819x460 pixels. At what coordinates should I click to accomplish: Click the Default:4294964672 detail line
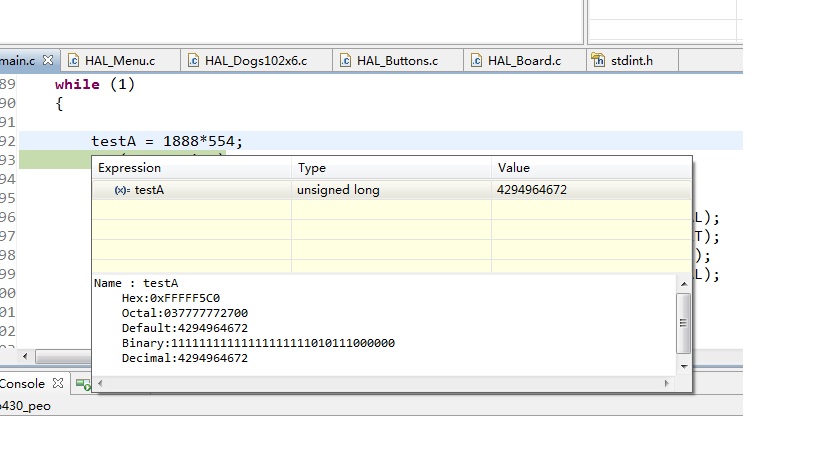(x=185, y=328)
